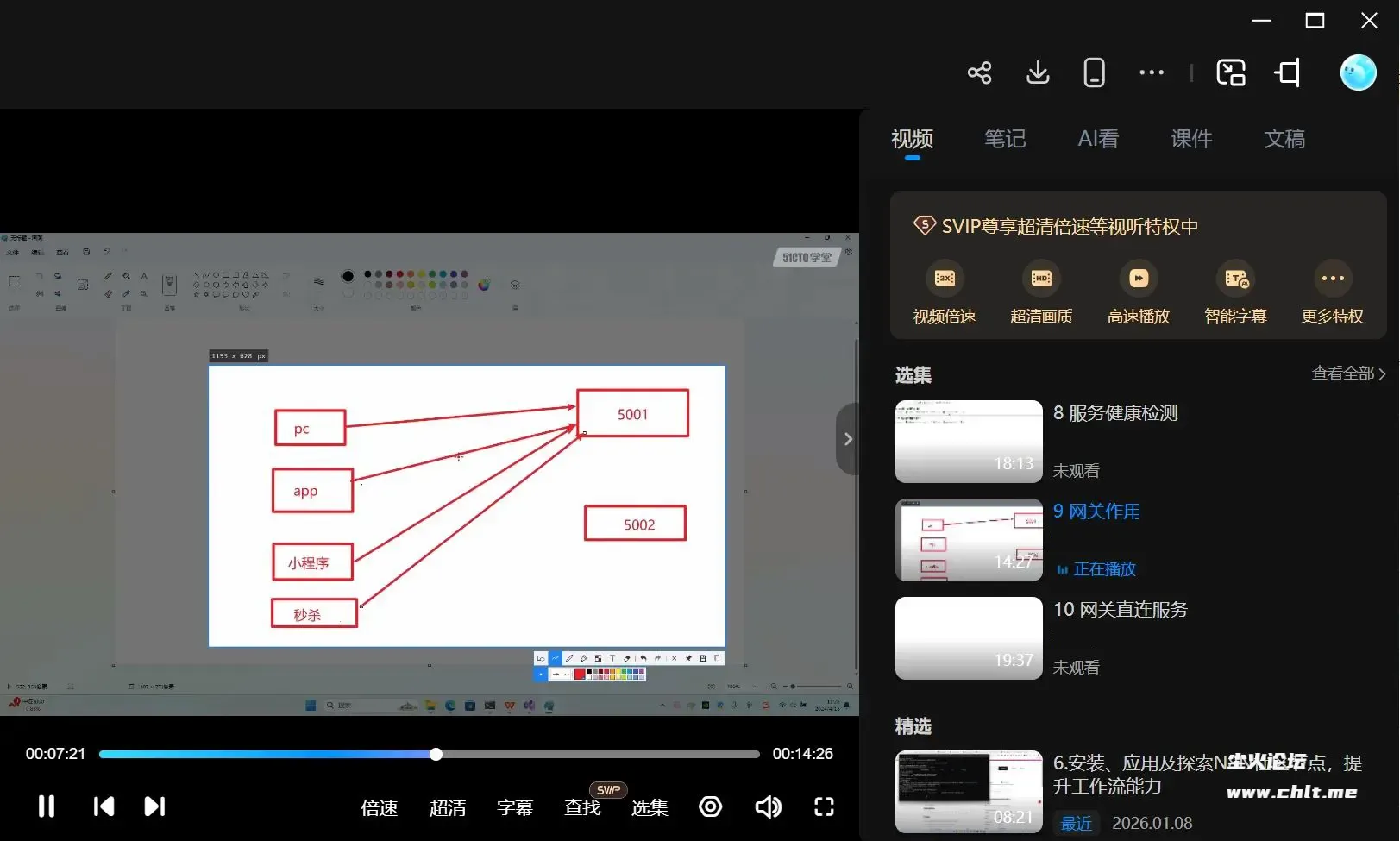Enter picture-in-picture mini player mode
1400x841 pixels.
[x=1230, y=72]
